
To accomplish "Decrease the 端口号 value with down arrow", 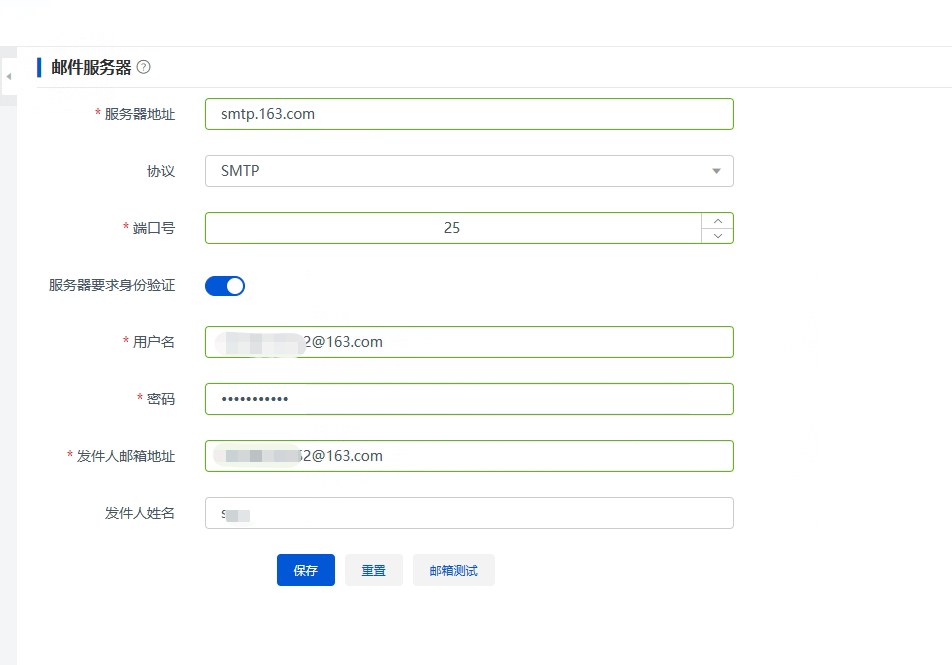I will pos(717,236).
